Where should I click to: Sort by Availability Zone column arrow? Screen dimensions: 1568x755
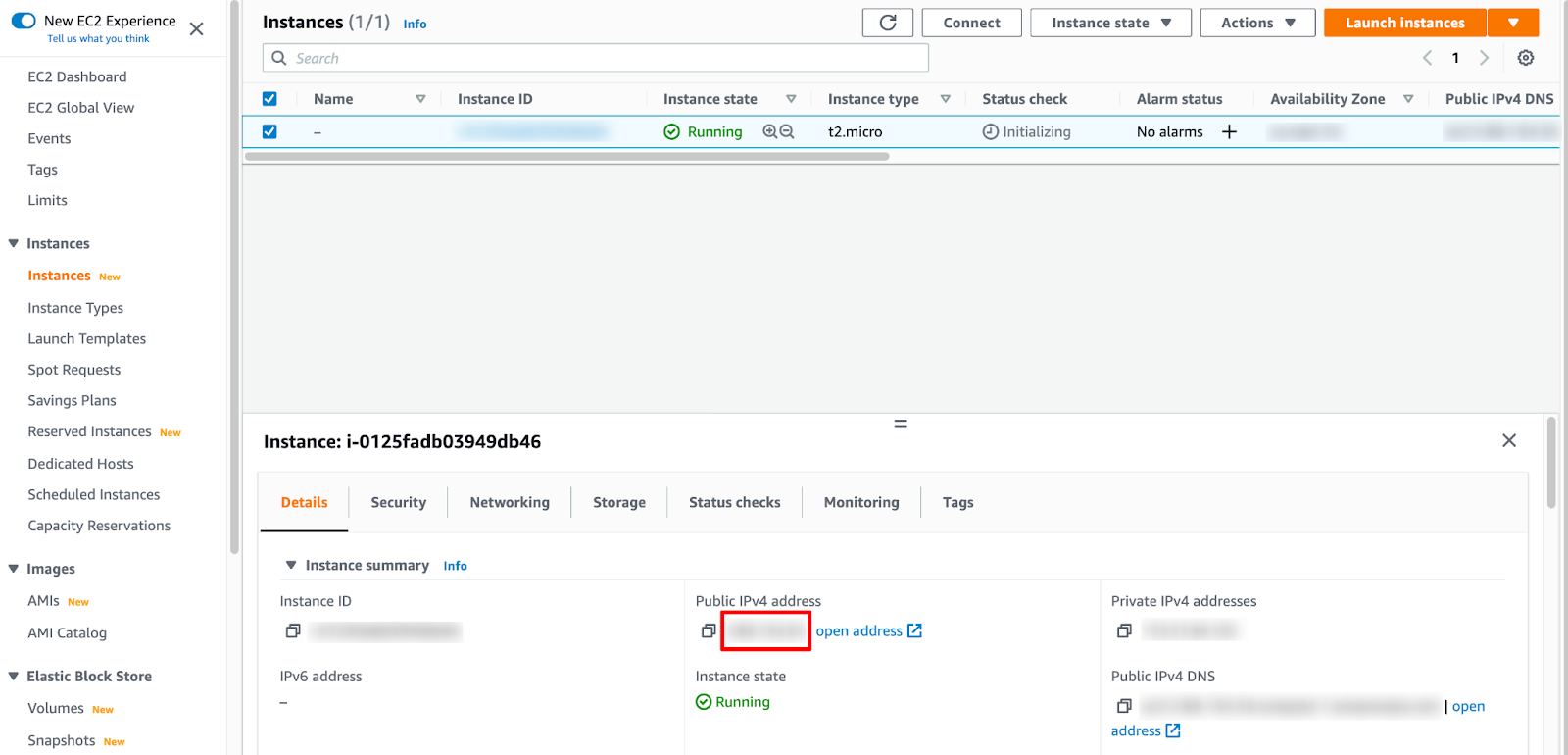point(1408,99)
